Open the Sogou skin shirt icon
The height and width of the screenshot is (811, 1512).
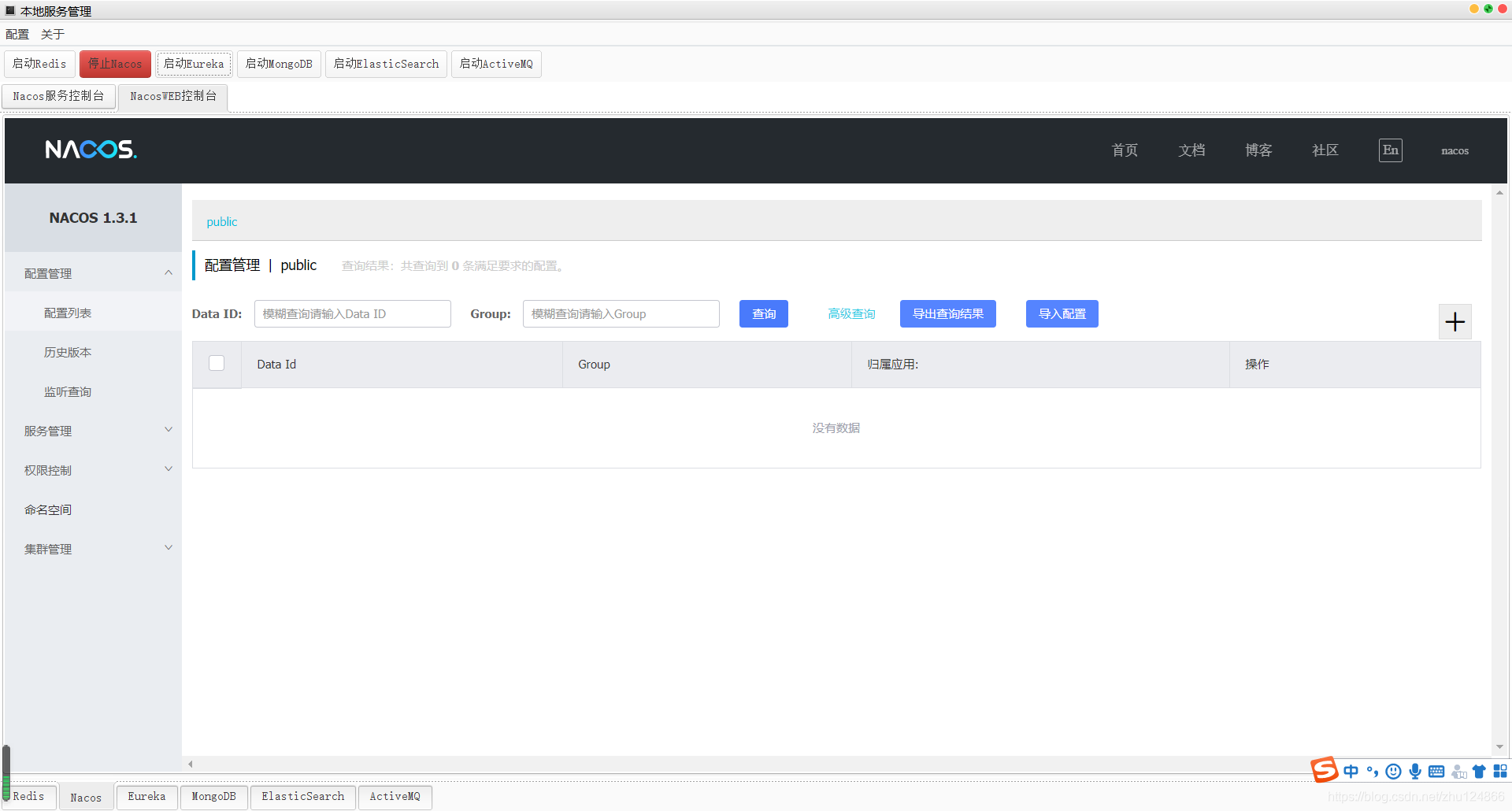[1479, 772]
